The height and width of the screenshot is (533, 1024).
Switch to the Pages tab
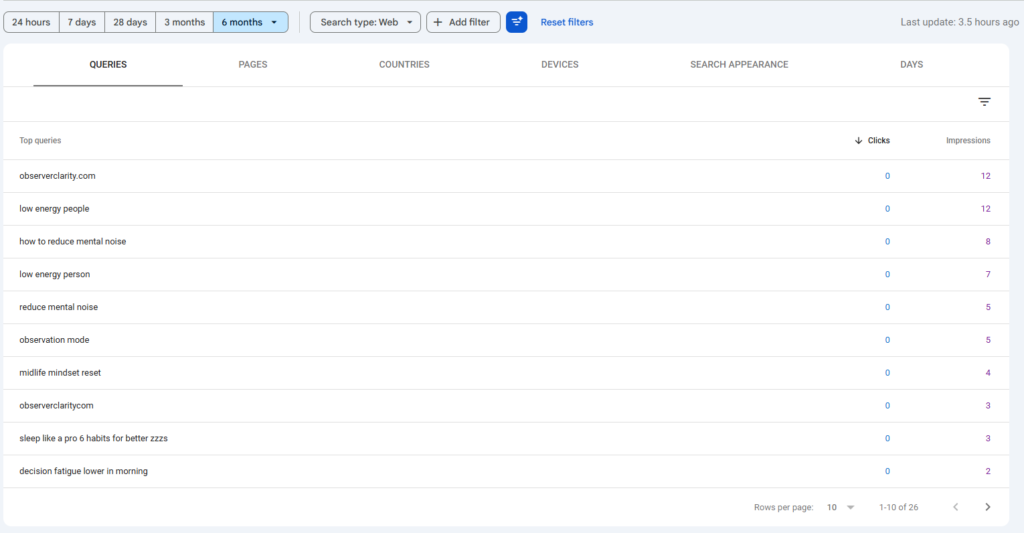[253, 65]
